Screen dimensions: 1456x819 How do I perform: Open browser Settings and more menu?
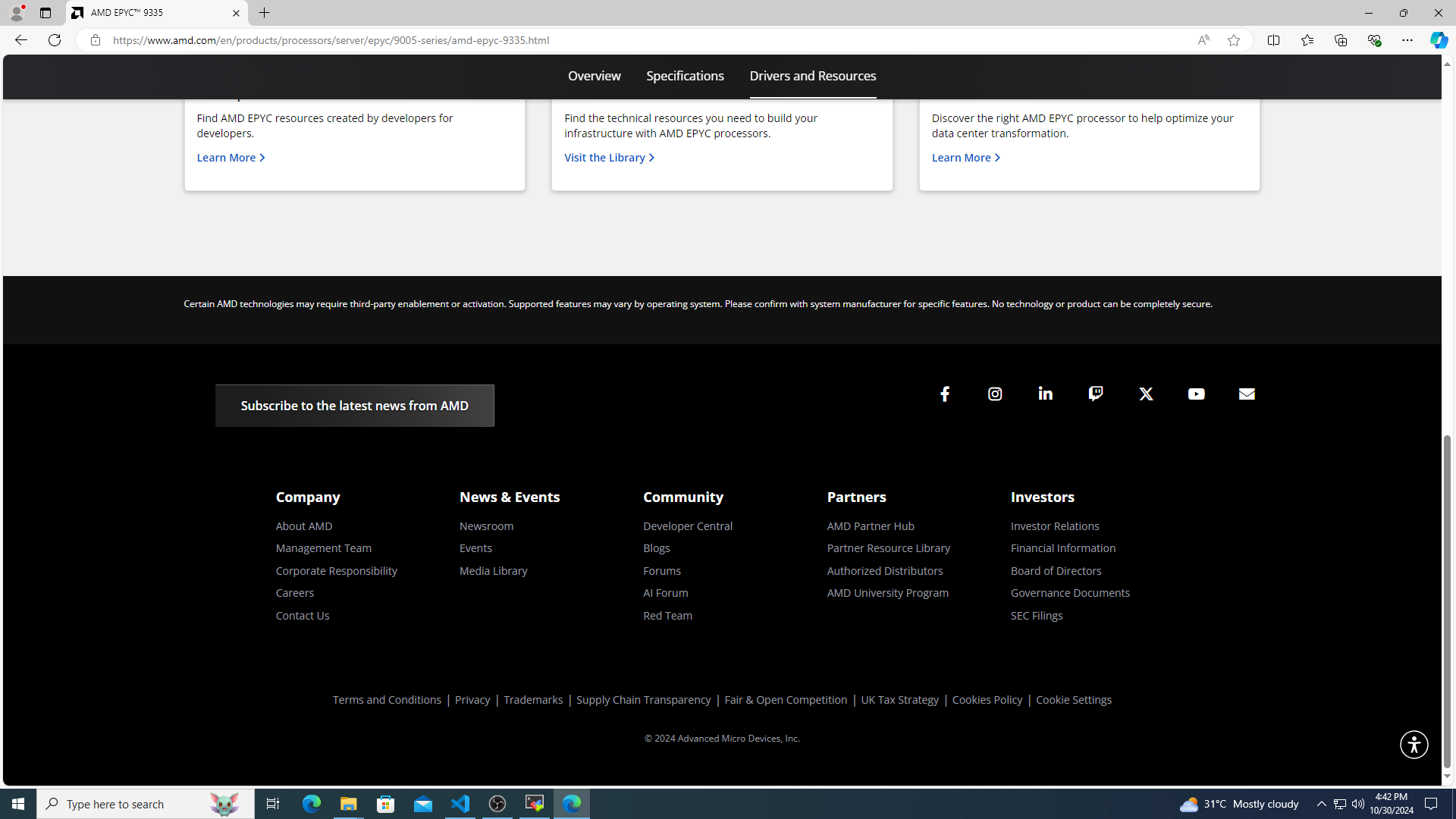[1407, 40]
